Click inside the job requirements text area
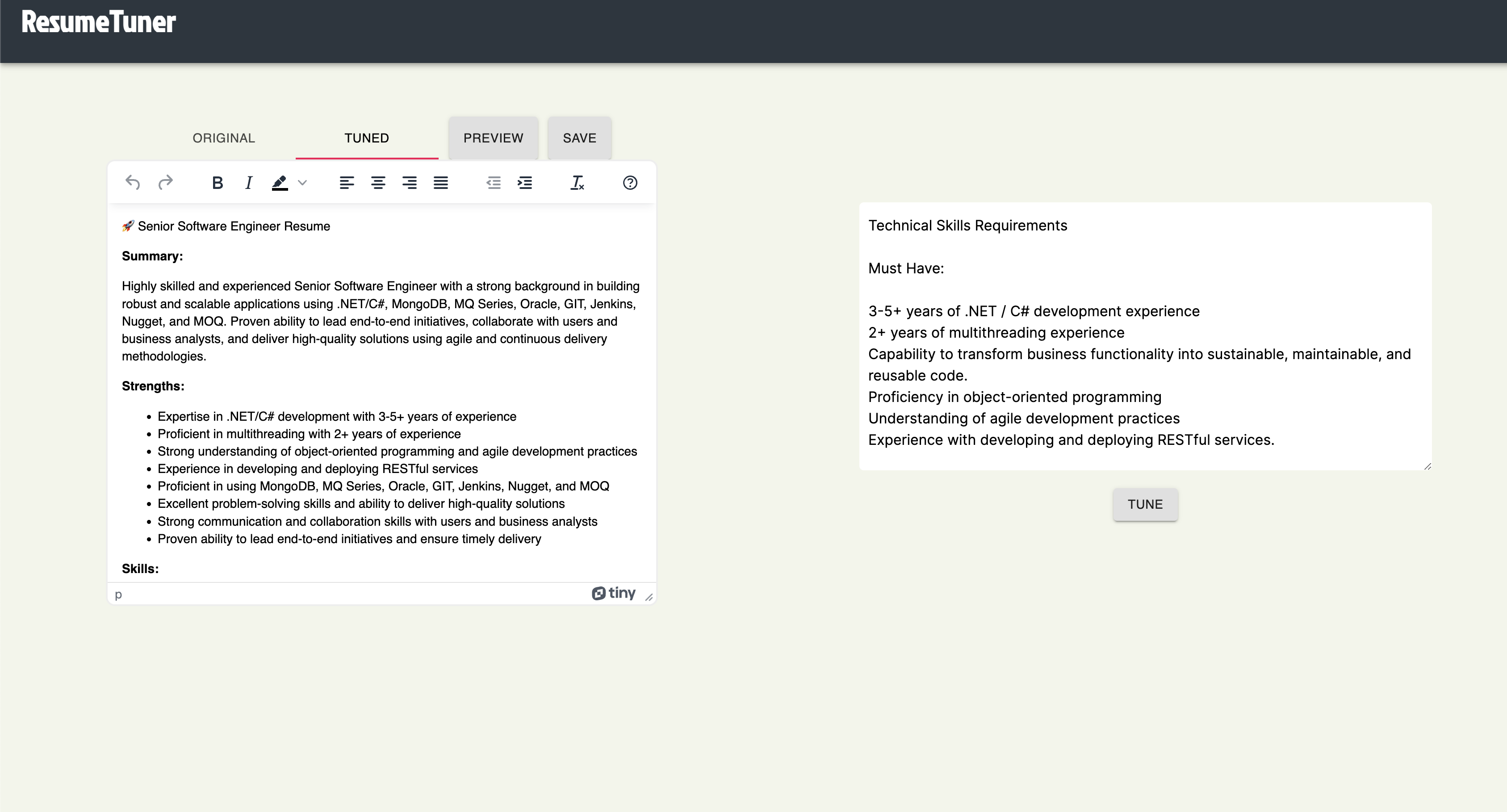1507x812 pixels. 1144,336
